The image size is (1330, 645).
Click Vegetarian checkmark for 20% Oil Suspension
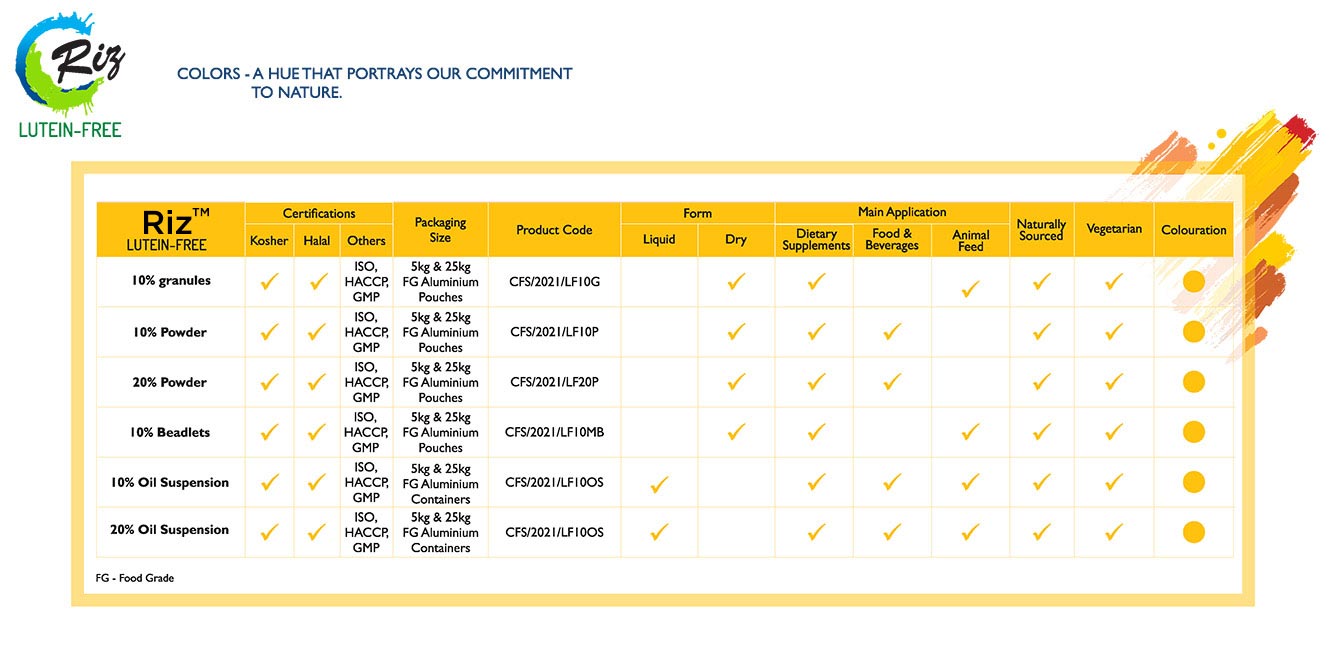click(x=1114, y=532)
